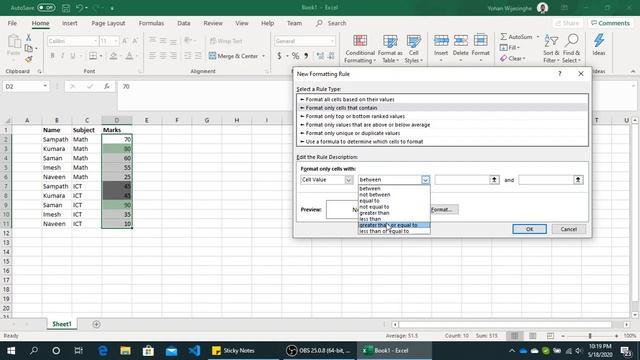Click the AutoSum icon
The image size is (640, 360).
coord(504,37)
